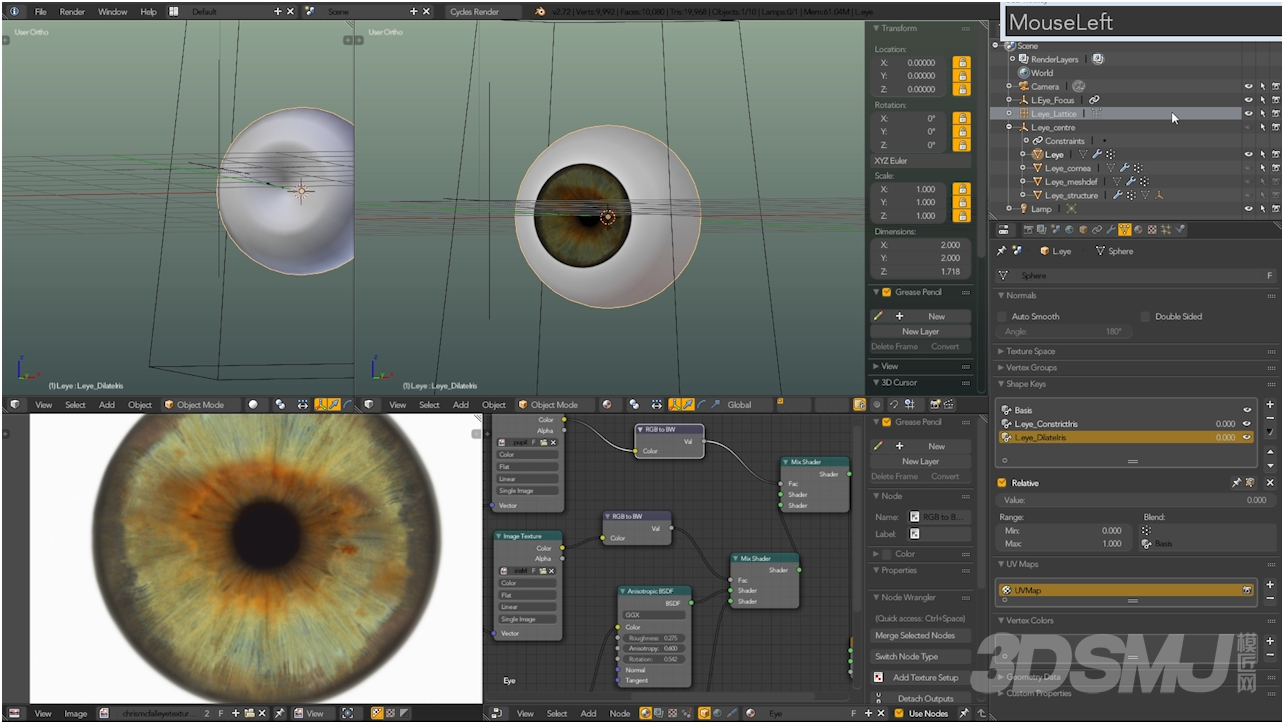The height and width of the screenshot is (724, 1284).
Task: Open the Texture properties checker tab
Action: (x=1152, y=229)
